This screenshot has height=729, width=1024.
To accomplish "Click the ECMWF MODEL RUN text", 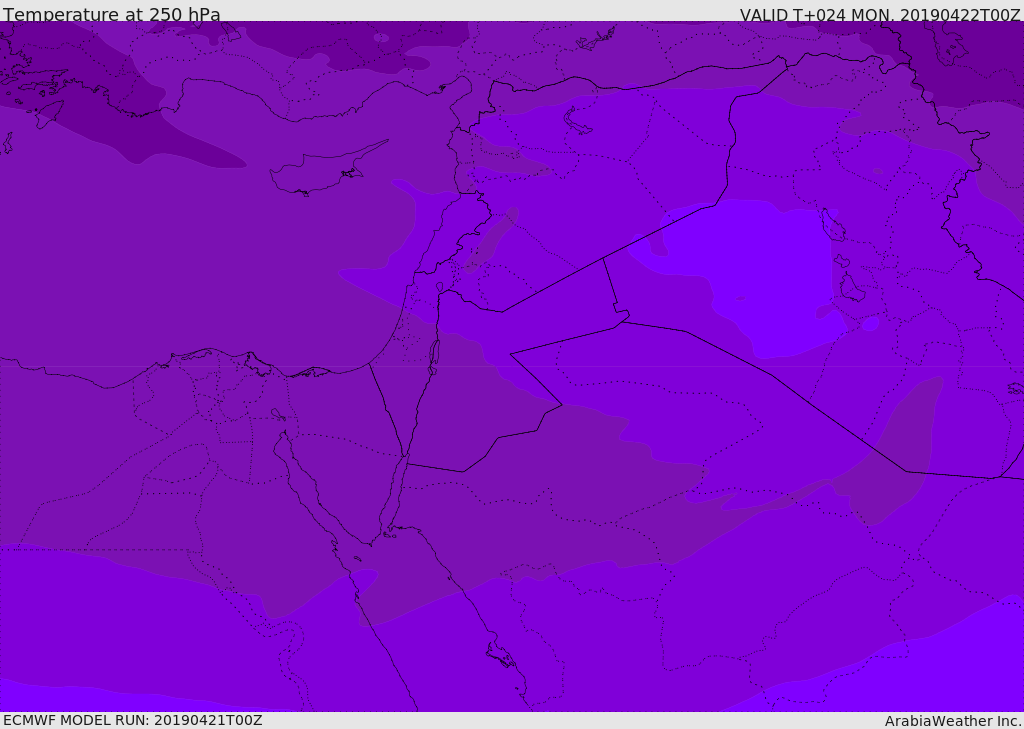I will pos(132,720).
